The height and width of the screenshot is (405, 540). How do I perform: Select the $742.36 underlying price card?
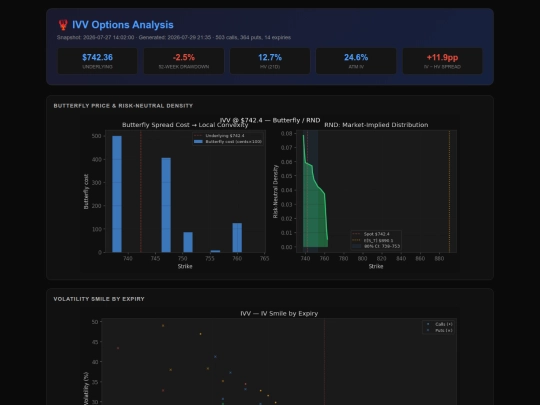pos(97,61)
